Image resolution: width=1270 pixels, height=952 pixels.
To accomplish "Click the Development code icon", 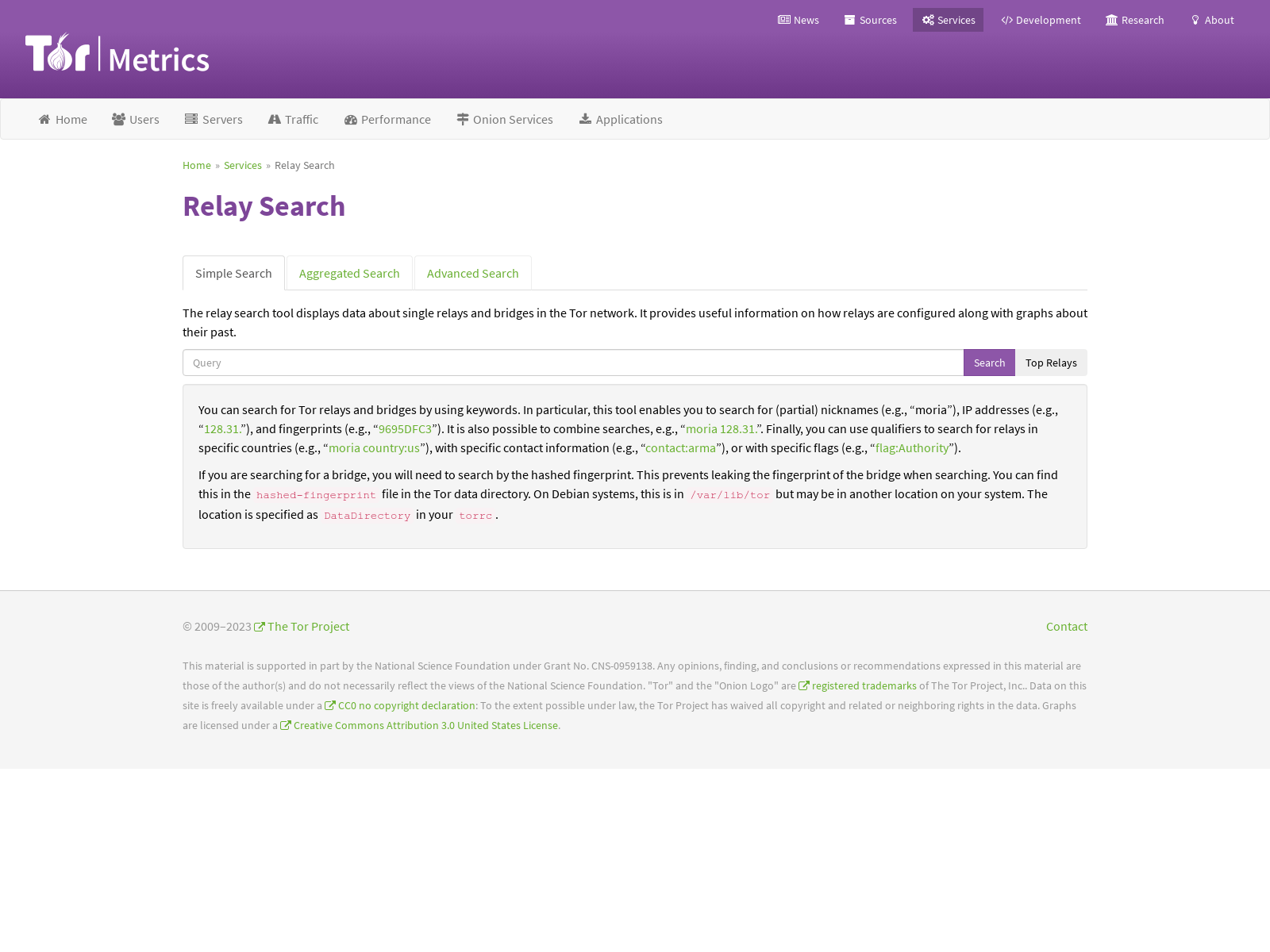I will tap(1006, 20).
